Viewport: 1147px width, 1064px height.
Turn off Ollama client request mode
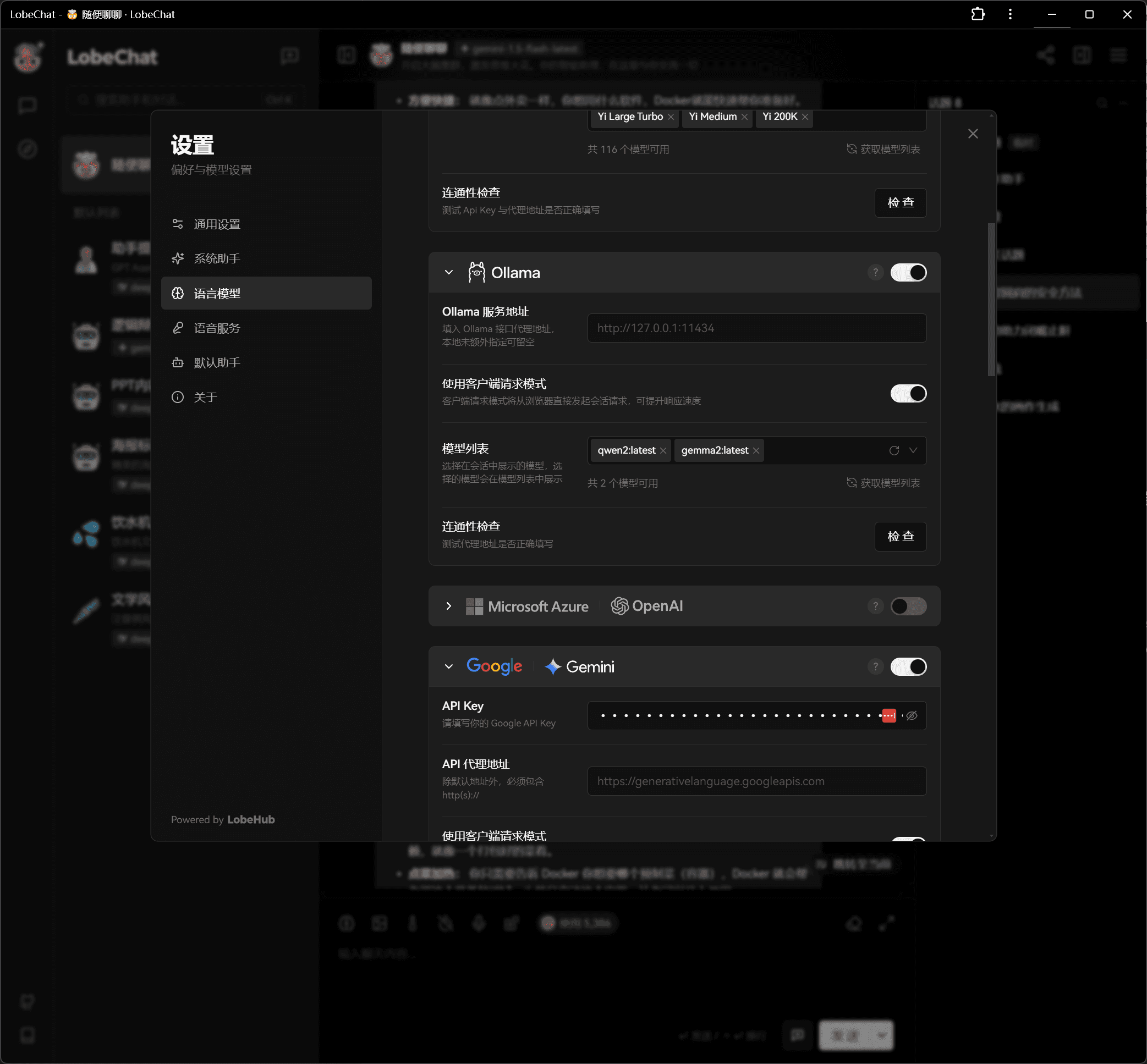click(x=908, y=394)
